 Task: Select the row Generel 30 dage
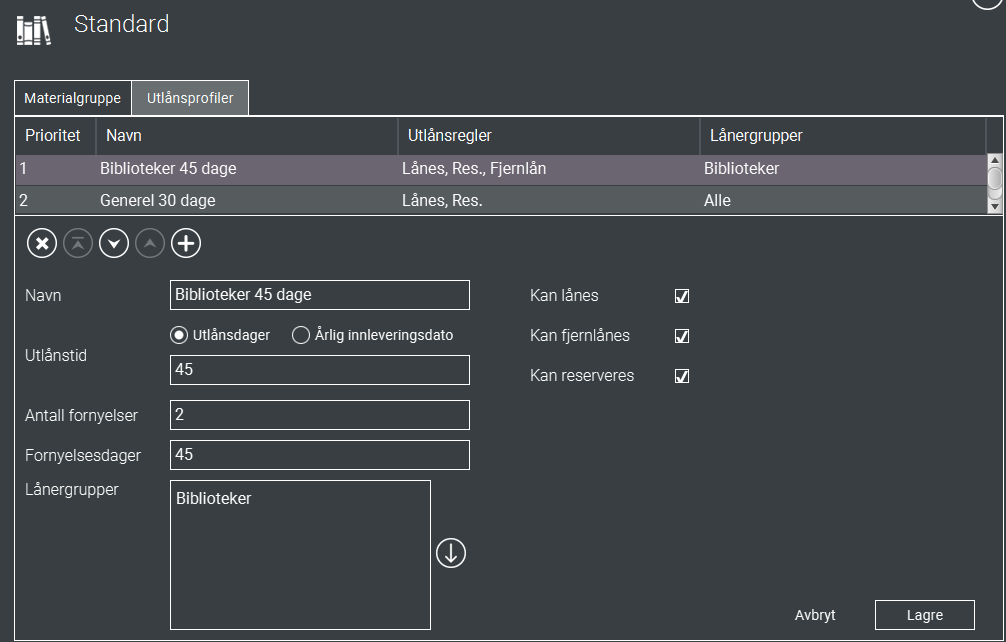click(500, 201)
